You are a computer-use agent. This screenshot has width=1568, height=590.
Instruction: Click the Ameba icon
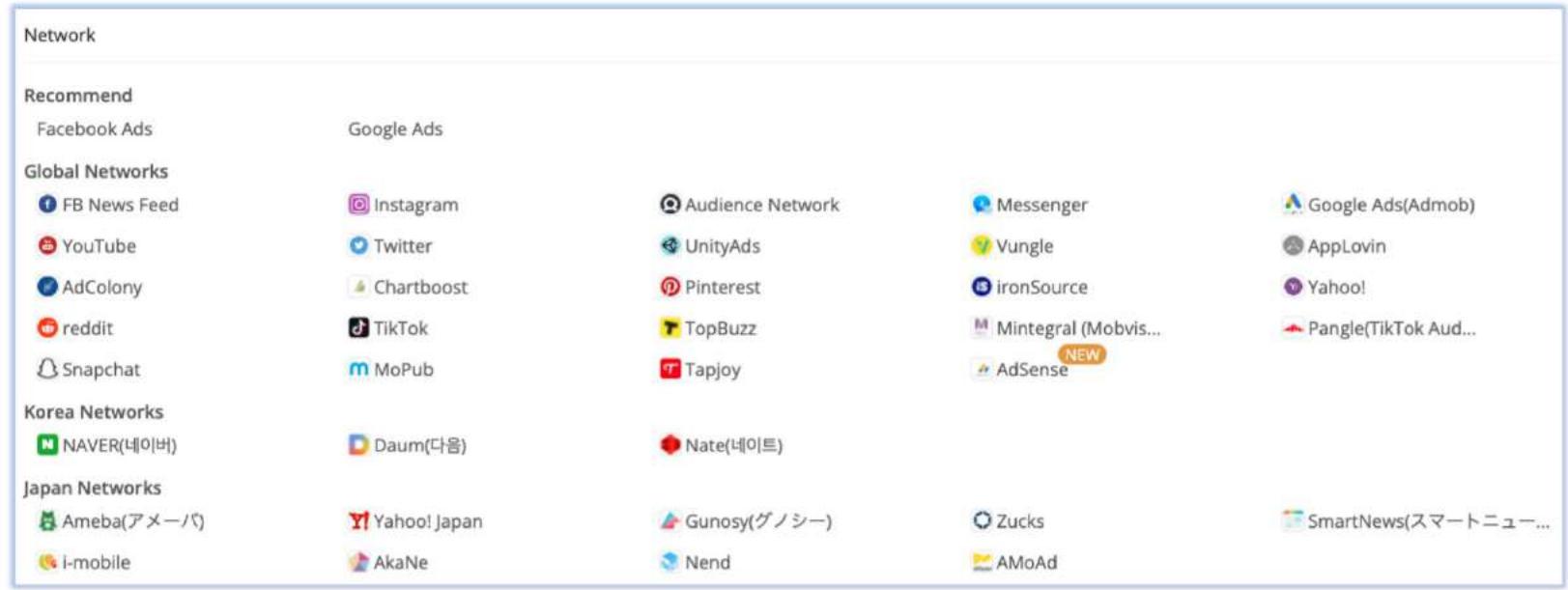click(x=47, y=520)
